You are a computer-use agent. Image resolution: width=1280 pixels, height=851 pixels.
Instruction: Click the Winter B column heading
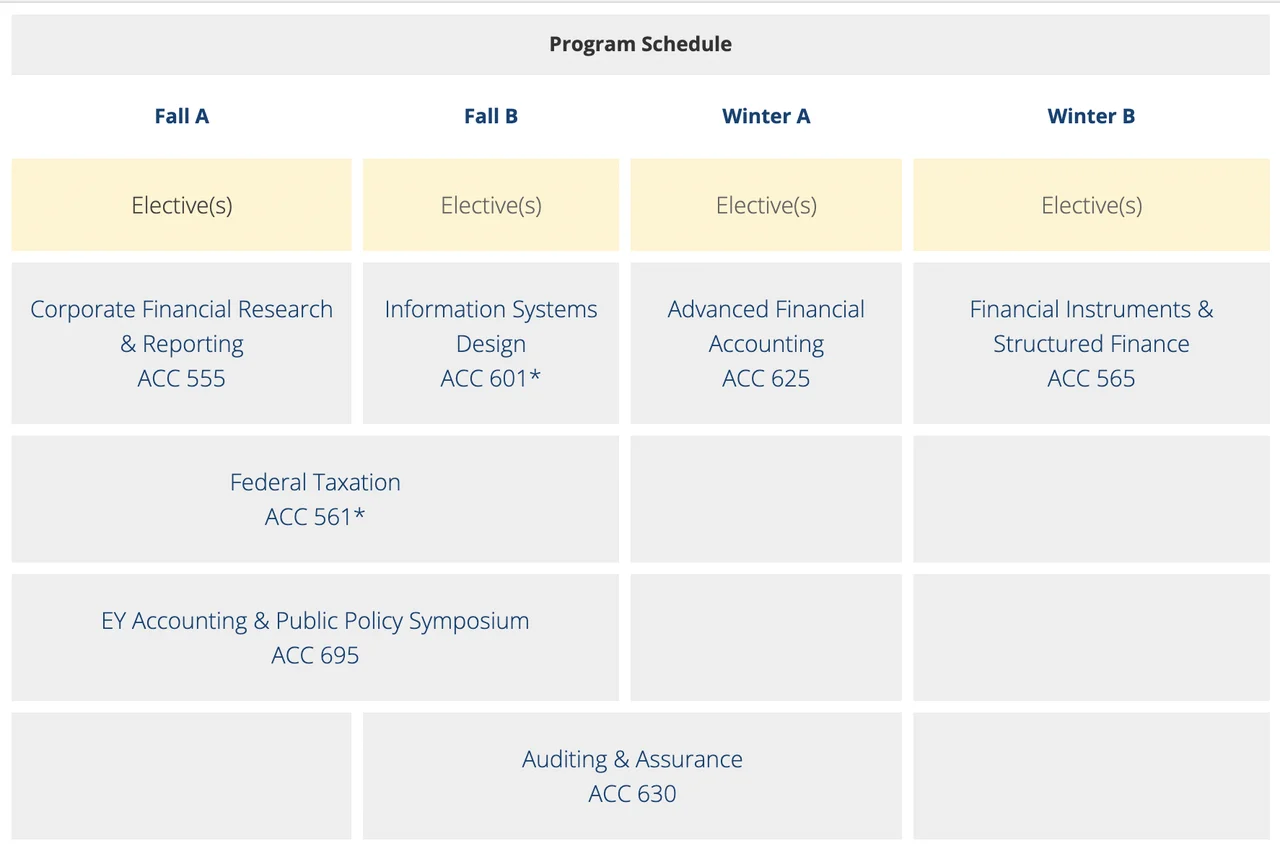pyautogui.click(x=1091, y=116)
